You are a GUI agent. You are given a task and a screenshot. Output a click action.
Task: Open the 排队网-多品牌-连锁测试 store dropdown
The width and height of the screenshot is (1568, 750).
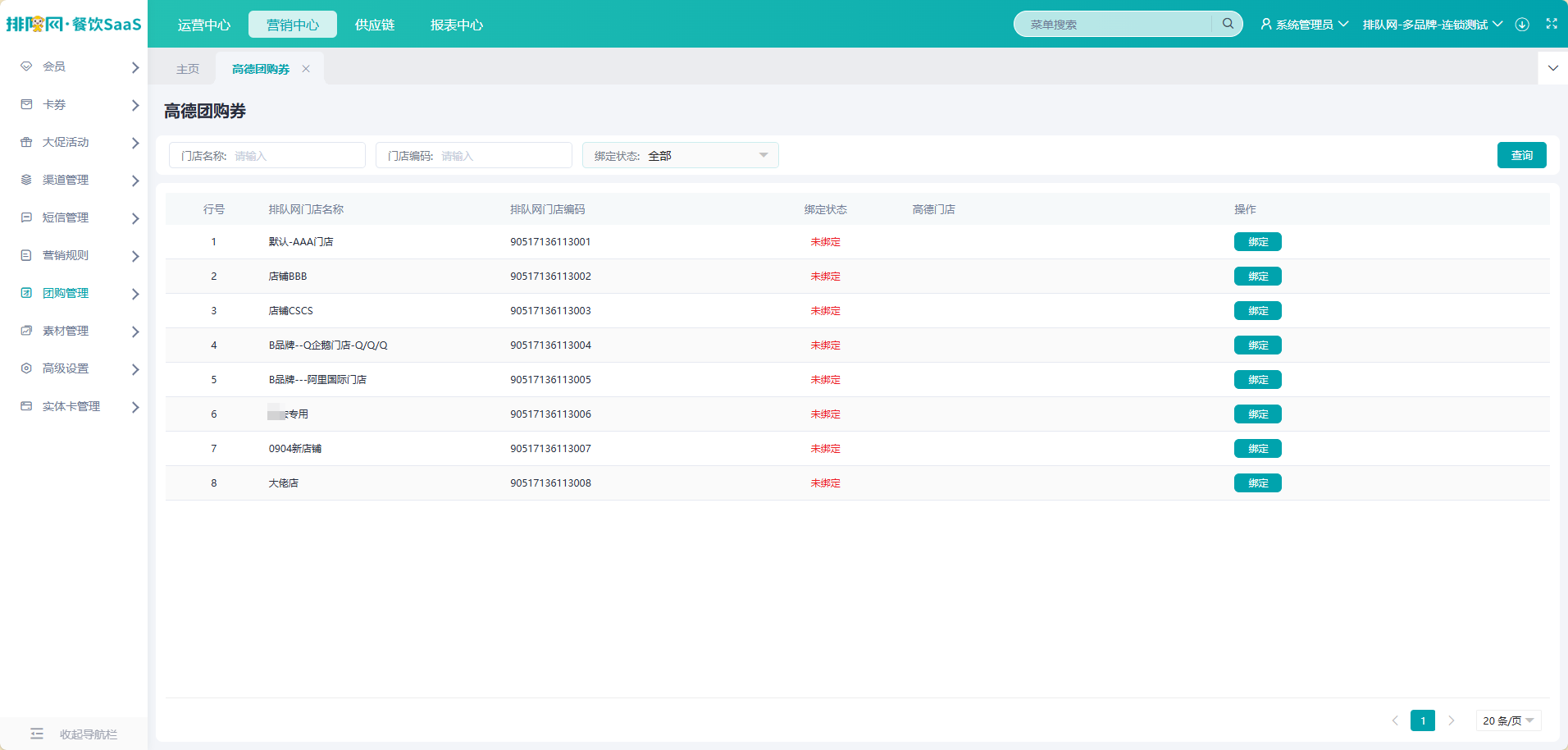point(1433,25)
